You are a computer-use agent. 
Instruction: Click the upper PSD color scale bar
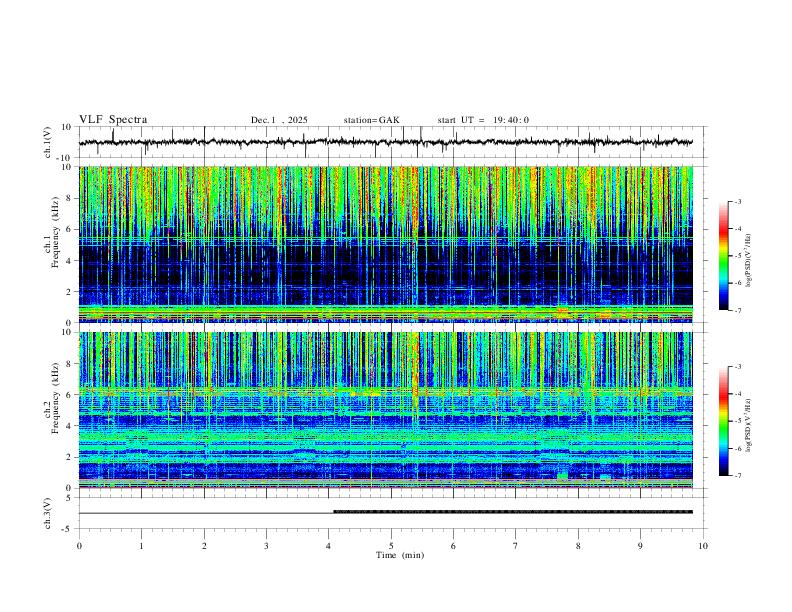[723, 256]
